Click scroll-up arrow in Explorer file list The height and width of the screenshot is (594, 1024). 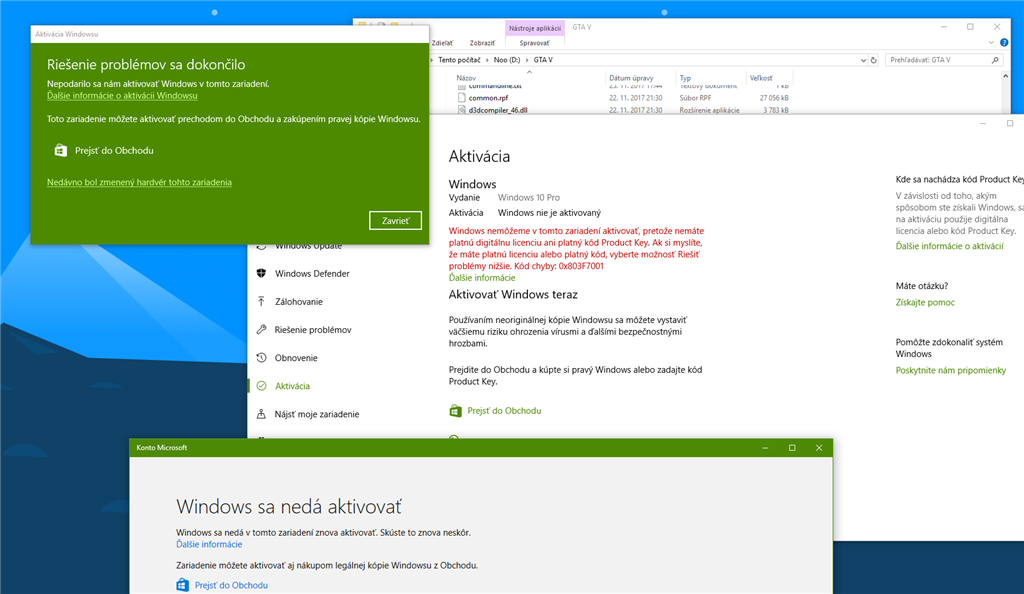pos(1005,76)
